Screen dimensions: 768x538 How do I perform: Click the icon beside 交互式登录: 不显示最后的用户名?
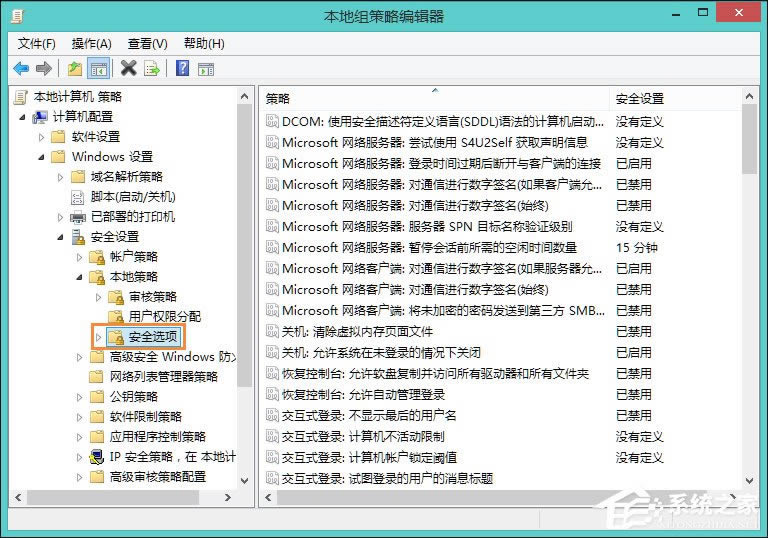pos(272,416)
